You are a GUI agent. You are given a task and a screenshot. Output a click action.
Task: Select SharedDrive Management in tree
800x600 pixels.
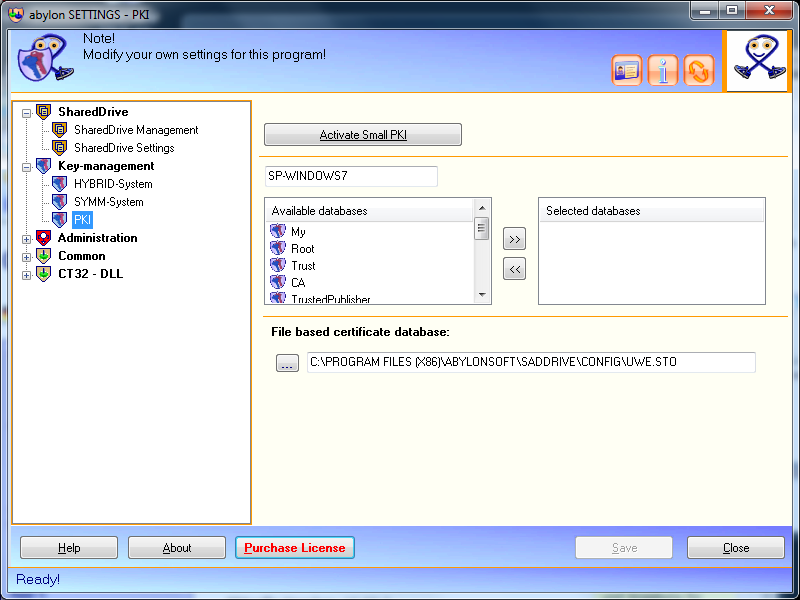point(136,130)
